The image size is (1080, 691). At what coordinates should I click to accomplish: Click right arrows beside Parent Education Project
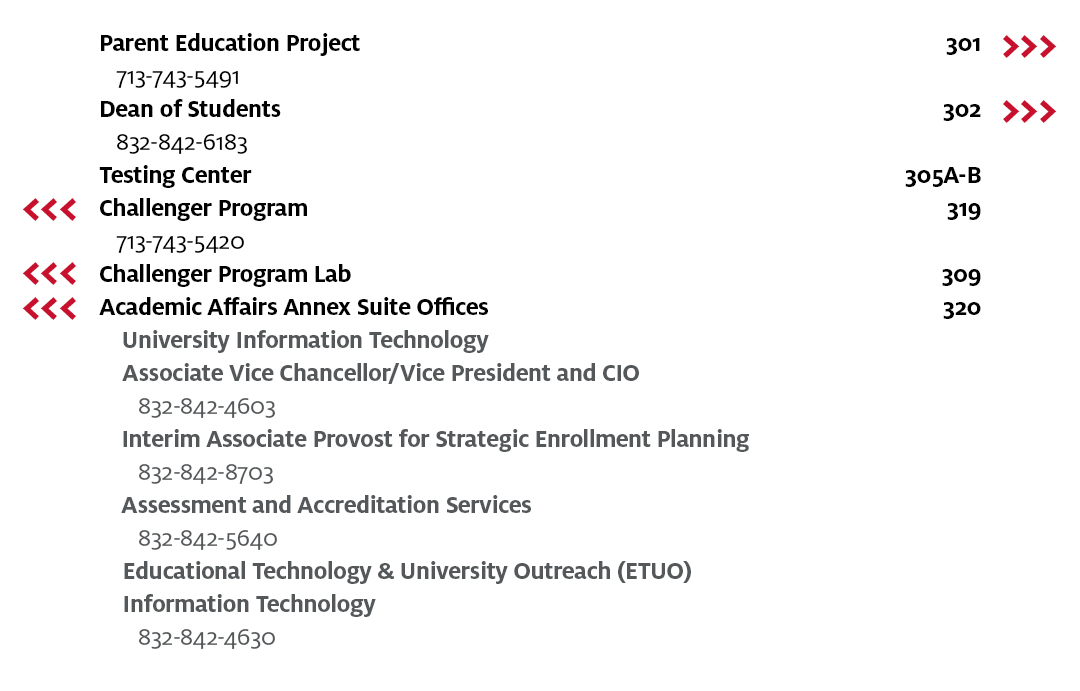(1029, 46)
